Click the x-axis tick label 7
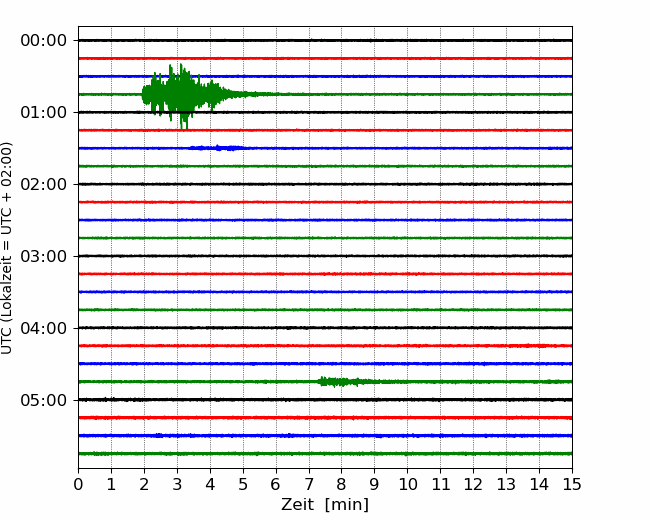 coord(309,484)
